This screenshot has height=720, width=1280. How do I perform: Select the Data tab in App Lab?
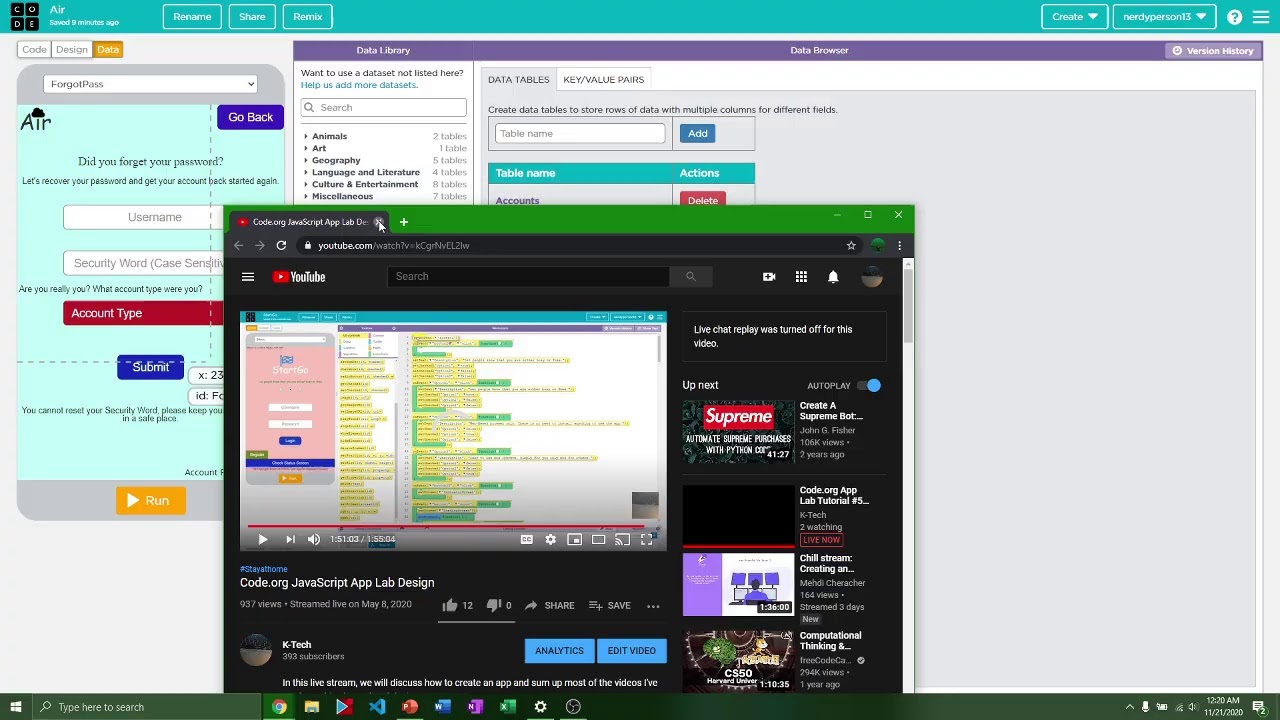(x=108, y=50)
